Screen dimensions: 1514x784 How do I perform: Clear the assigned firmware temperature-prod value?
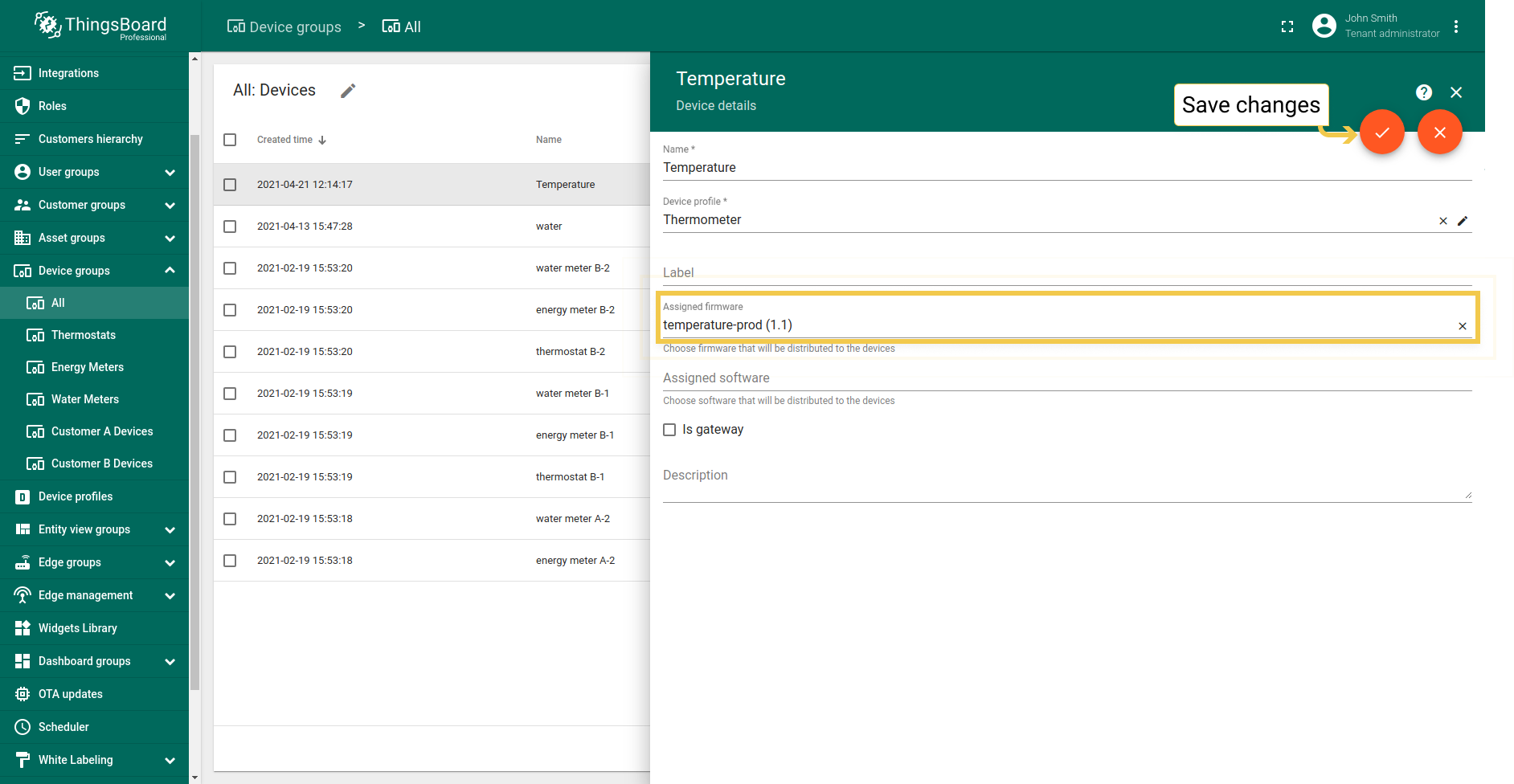pos(1463,326)
